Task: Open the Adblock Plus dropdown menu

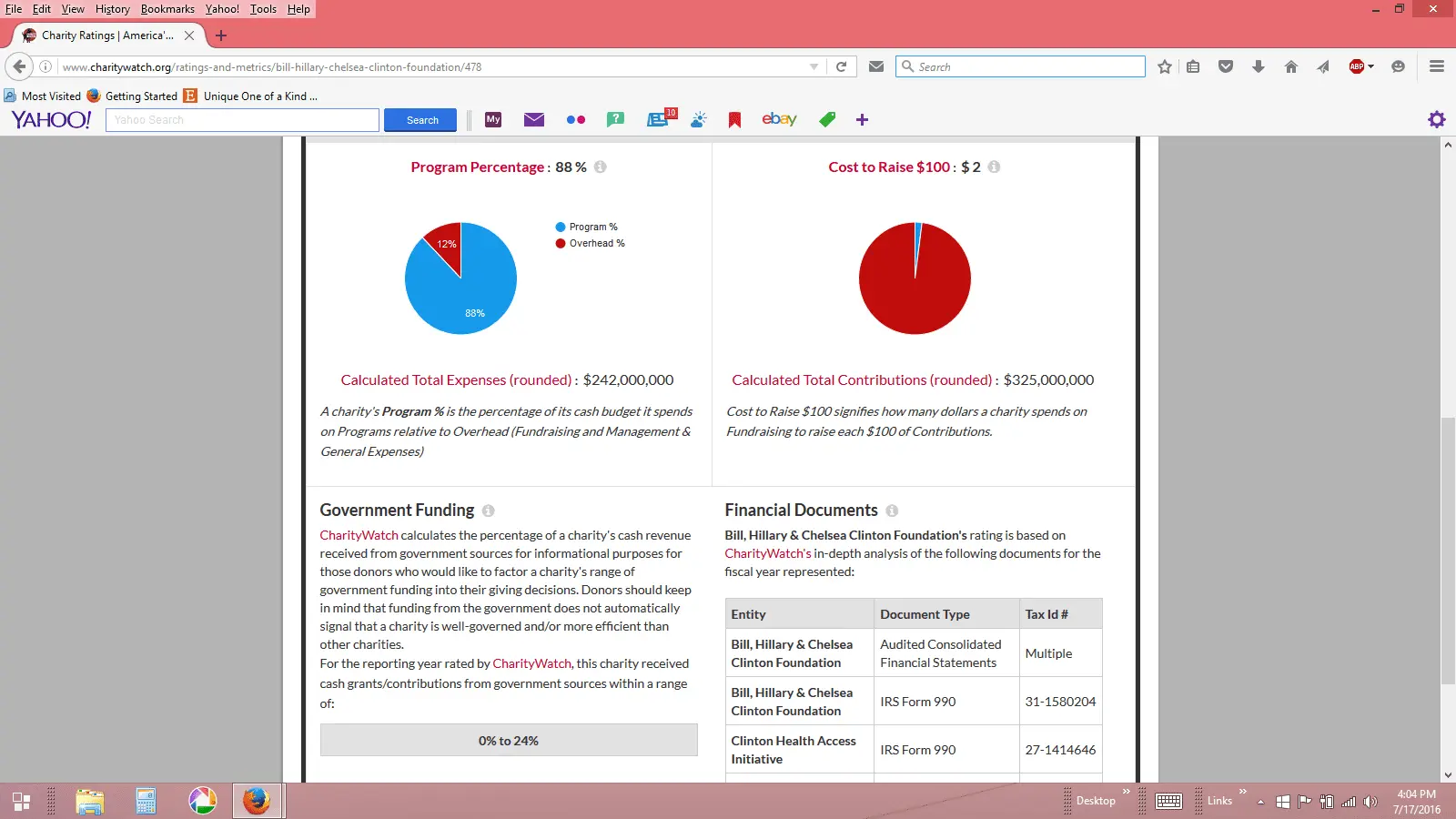Action: pyautogui.click(x=1370, y=66)
